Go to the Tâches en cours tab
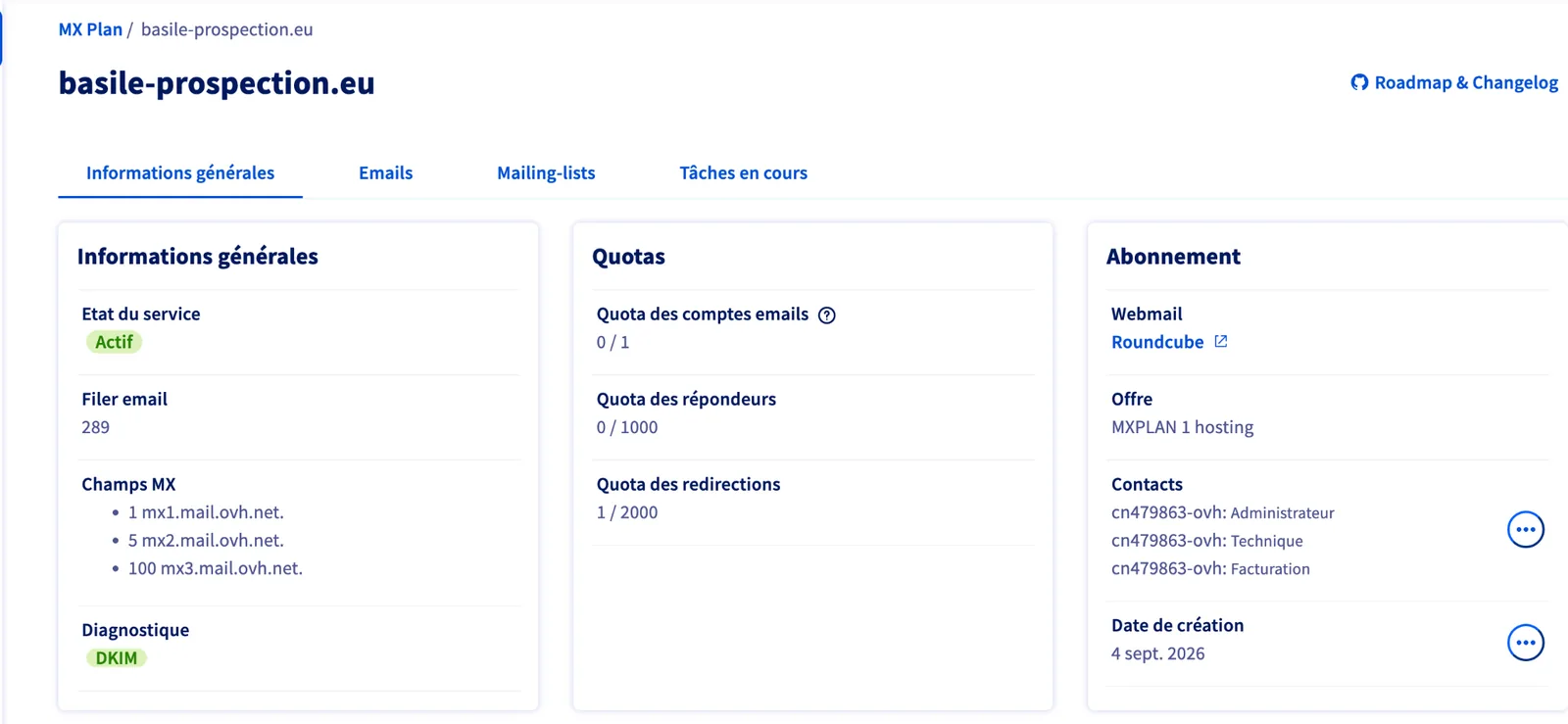 click(x=743, y=173)
